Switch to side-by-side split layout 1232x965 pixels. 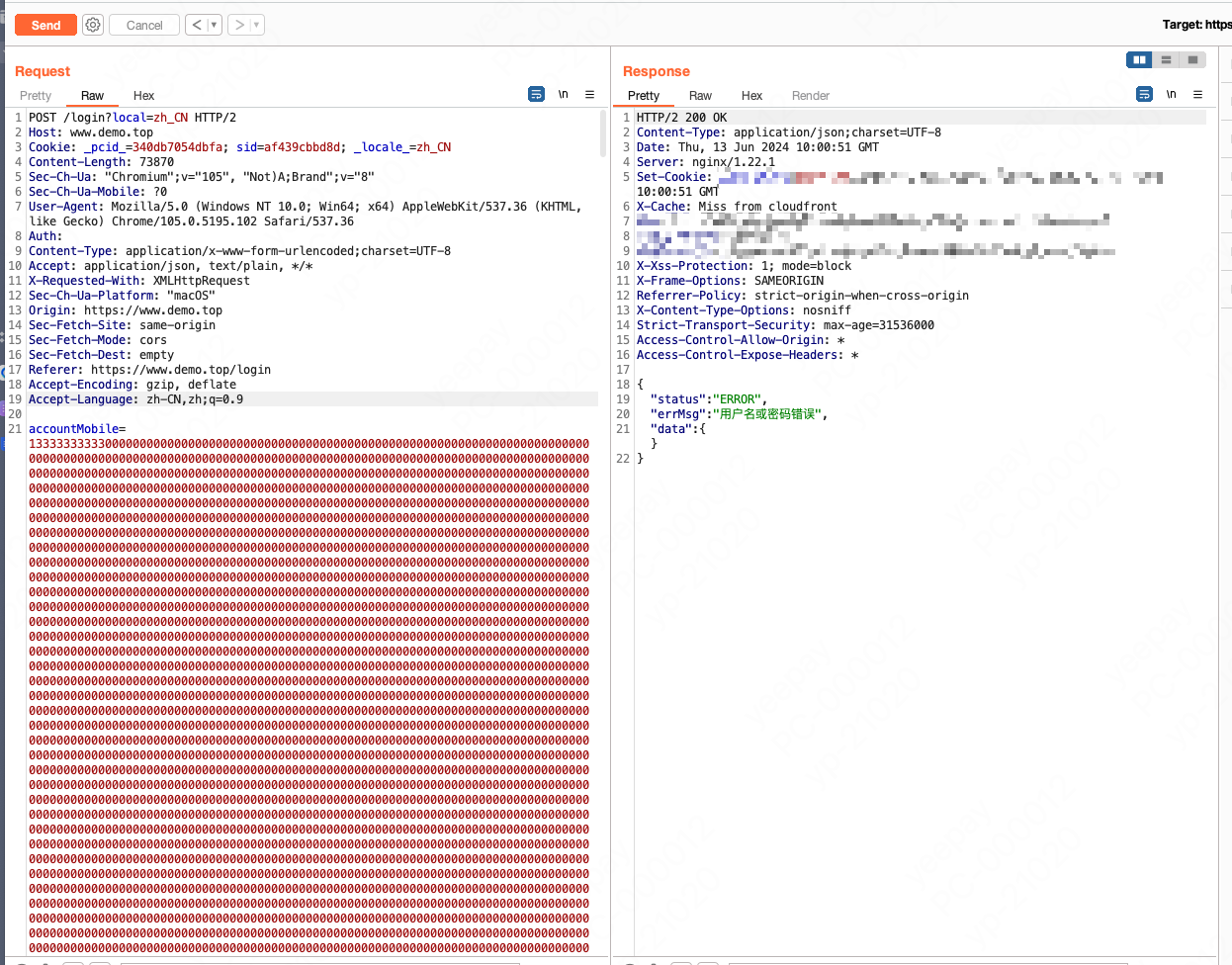pos(1139,60)
